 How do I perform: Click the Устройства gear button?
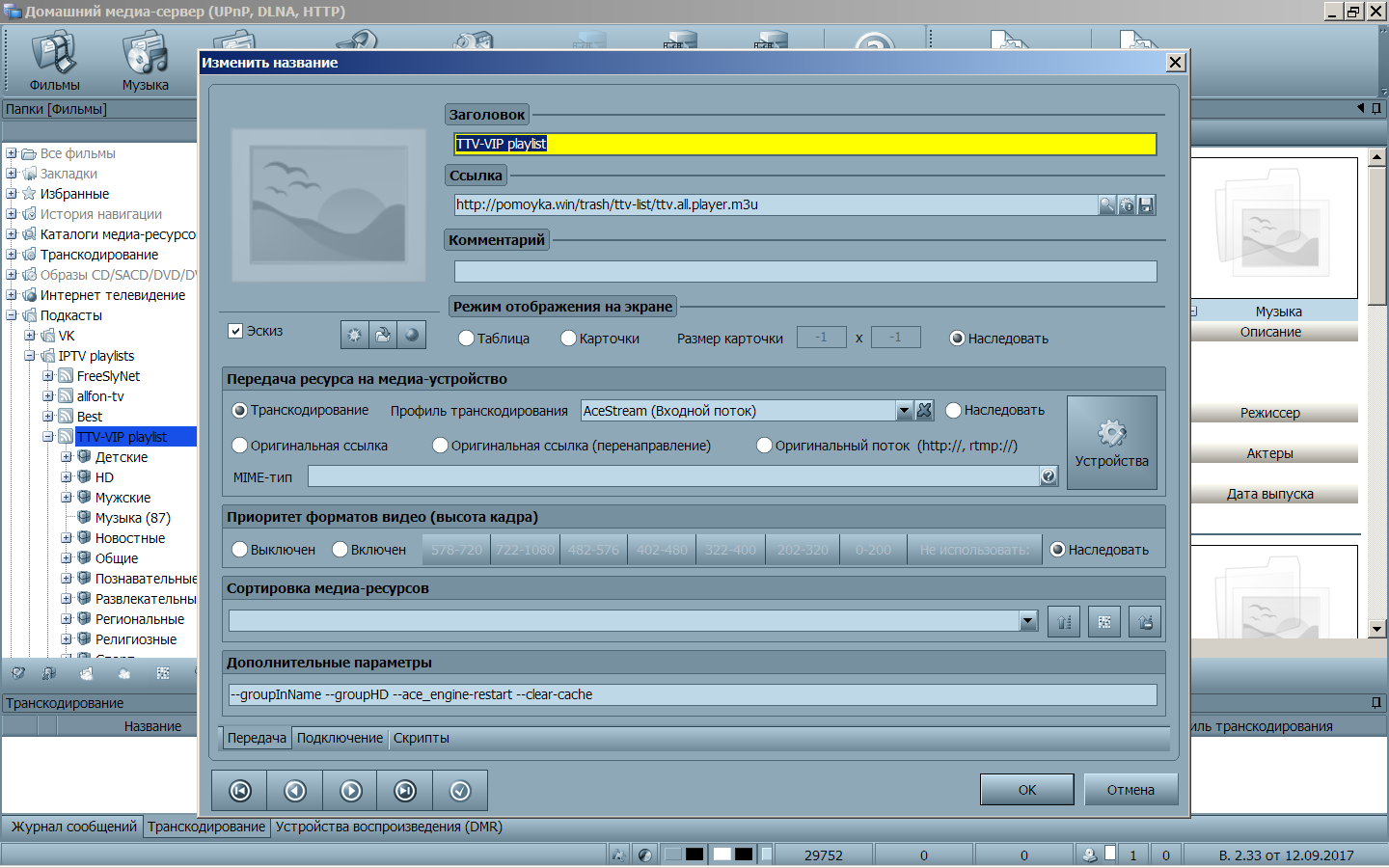(x=1111, y=443)
